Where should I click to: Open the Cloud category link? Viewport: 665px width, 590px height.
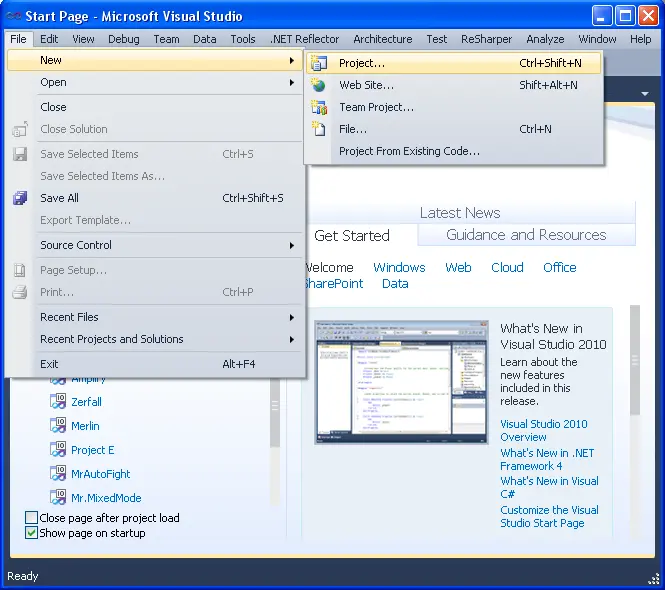[x=507, y=268]
